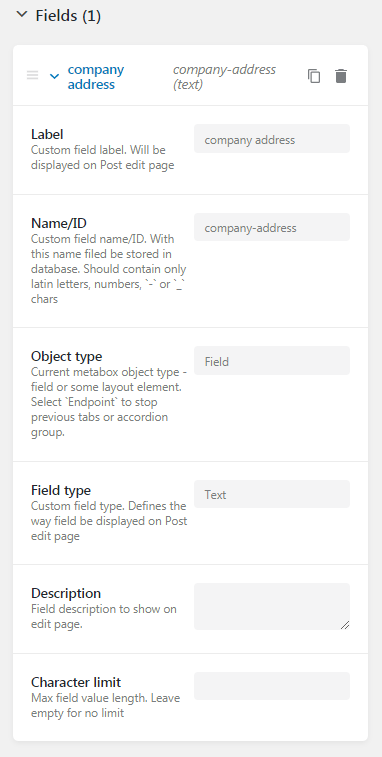Click the italic company-address (text) summary
This screenshot has height=757, width=382.
pos(224,77)
